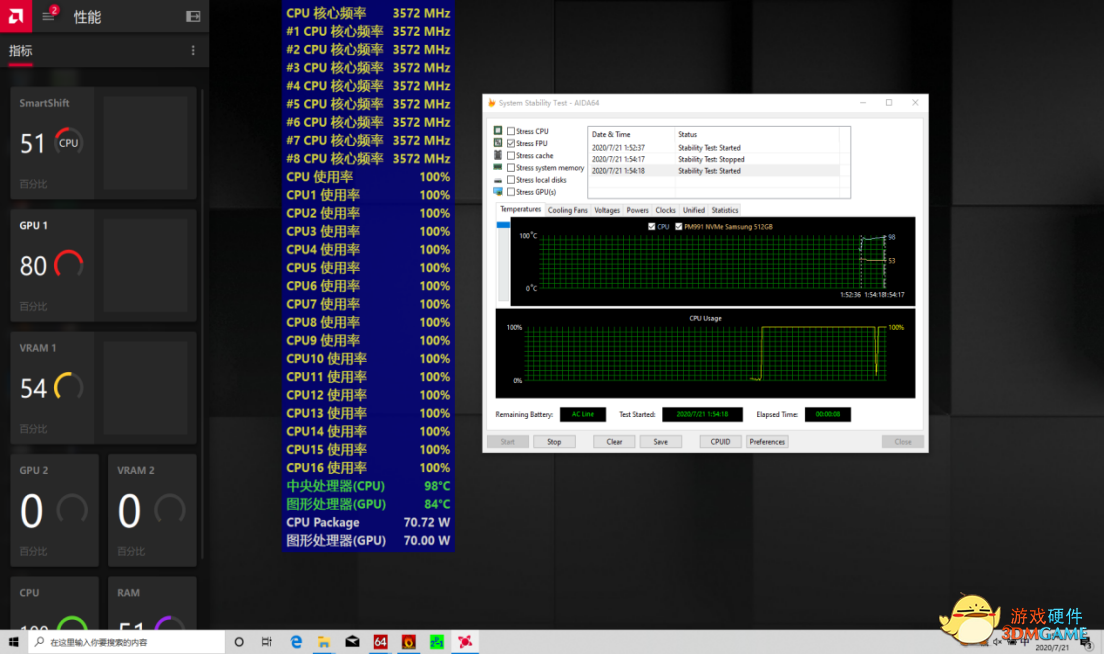The image size is (1104, 654).
Task: Click the sidebar dock/collapse panel icon
Action: tap(193, 17)
